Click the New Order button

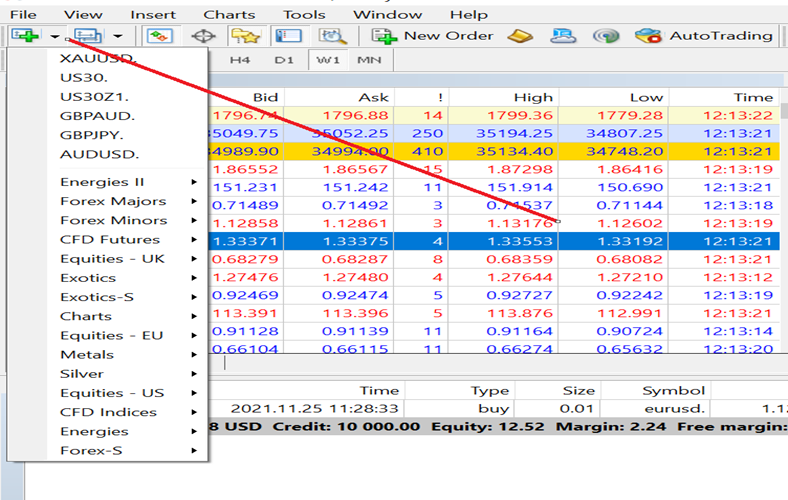(x=432, y=36)
